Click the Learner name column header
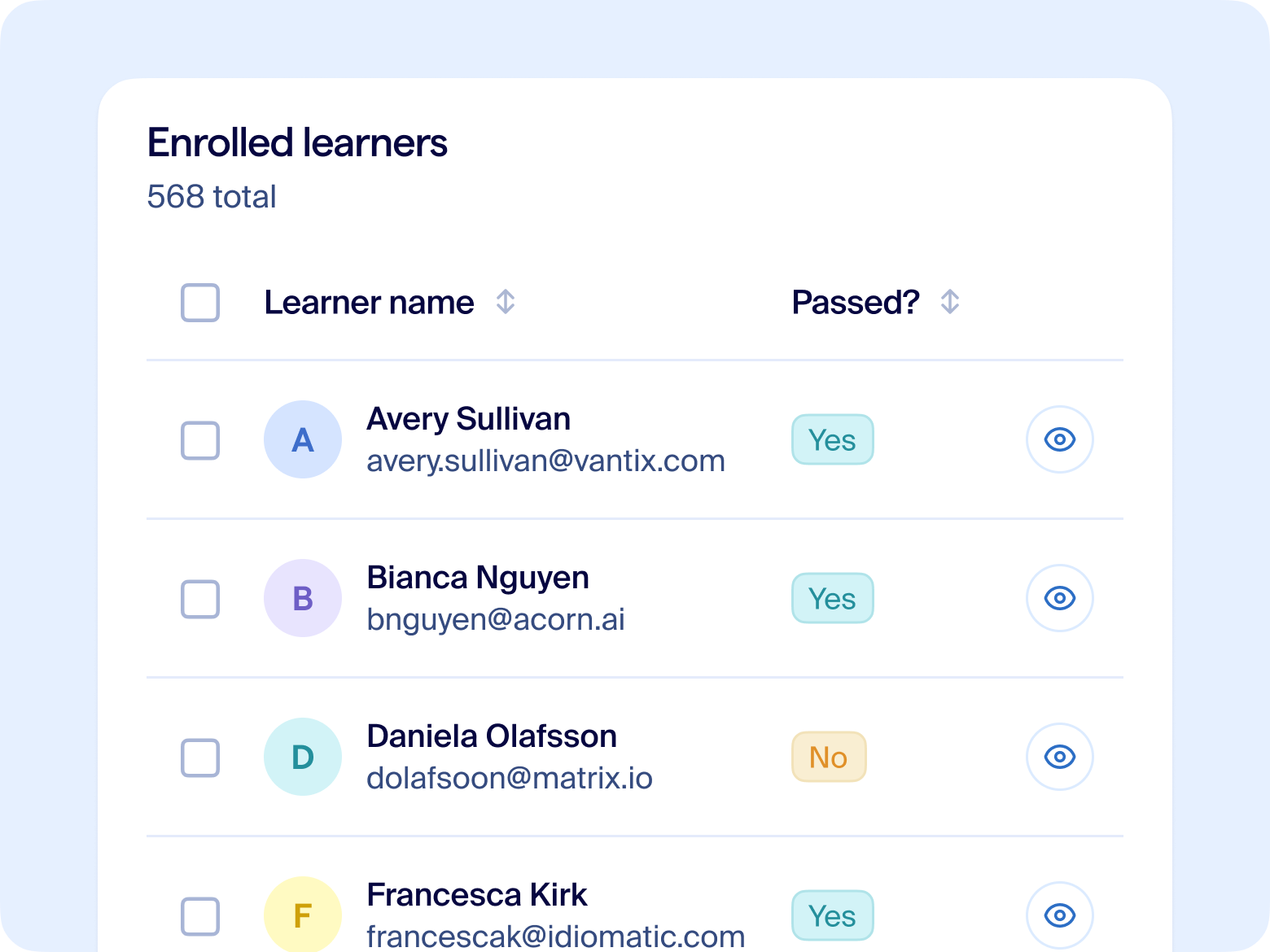 pyautogui.click(x=369, y=303)
